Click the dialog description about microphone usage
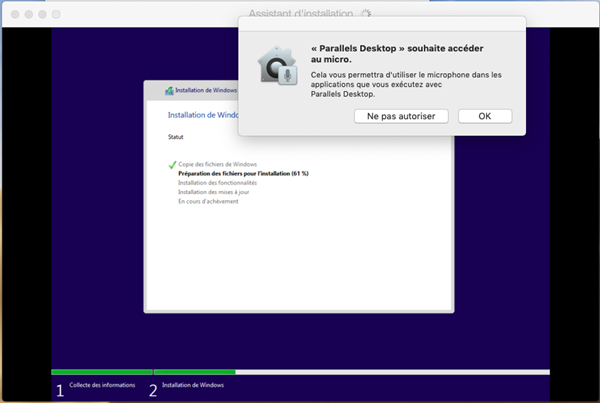Screen dimensions: 600x403 pos(406,84)
